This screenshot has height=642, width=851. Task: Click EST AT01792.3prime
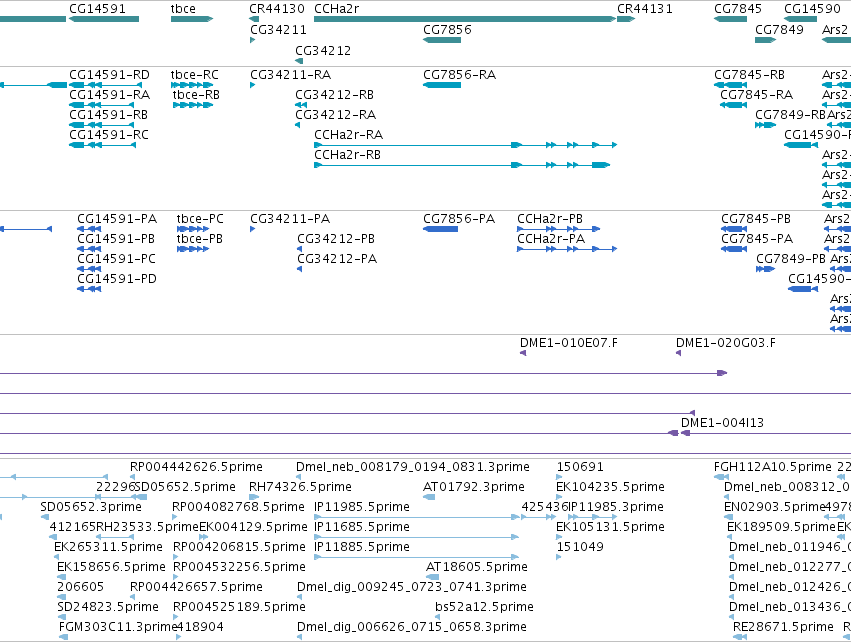474,487
